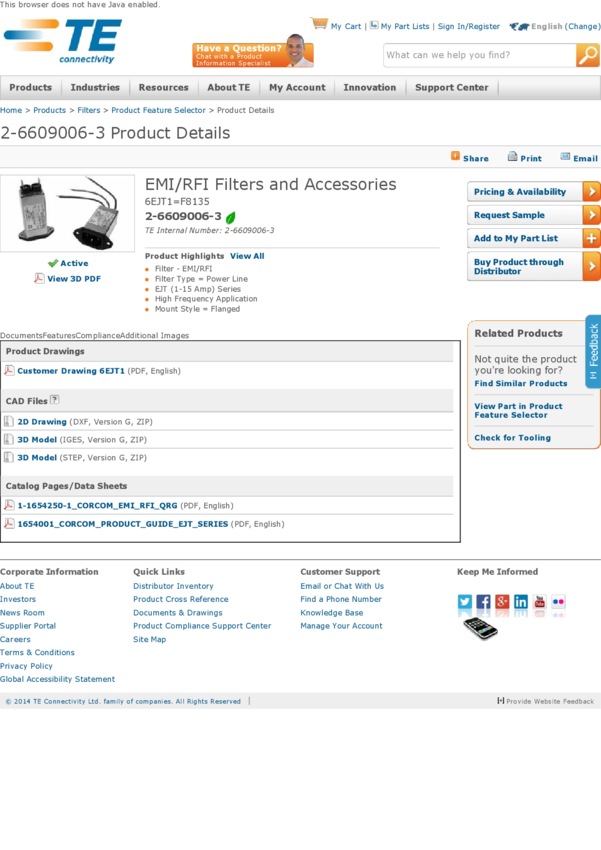Open CAD Files help question mark

point(55,400)
